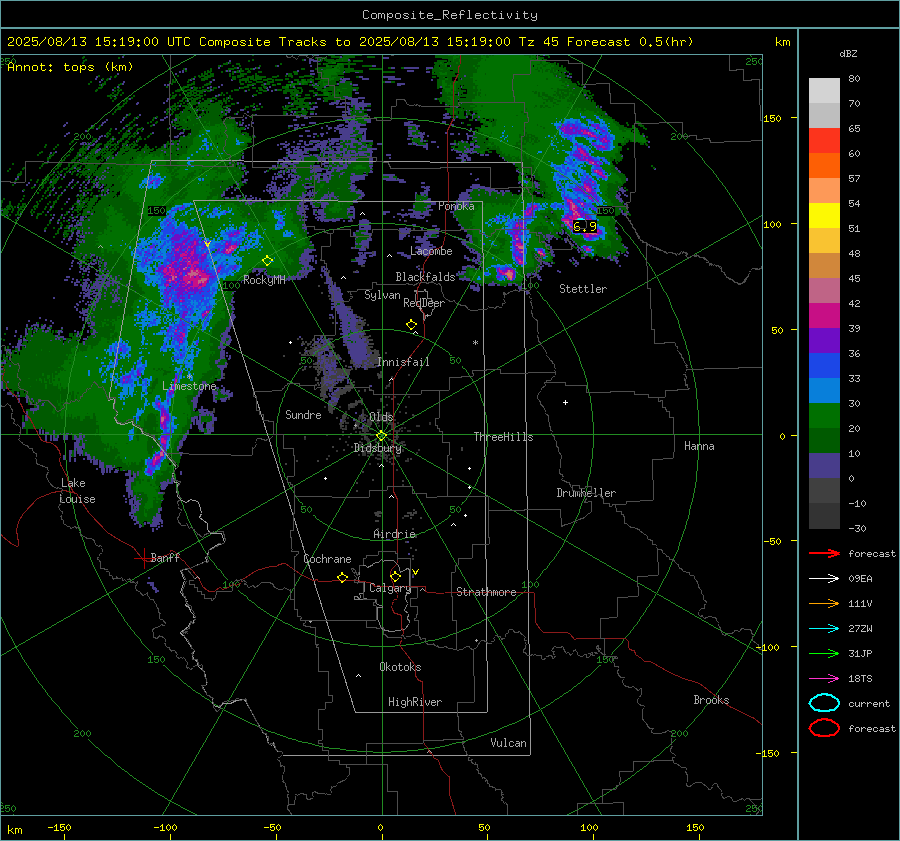Viewport: 900px width, 841px height.
Task: Click the cyan 27ZW track arrow
Action: [x=824, y=629]
